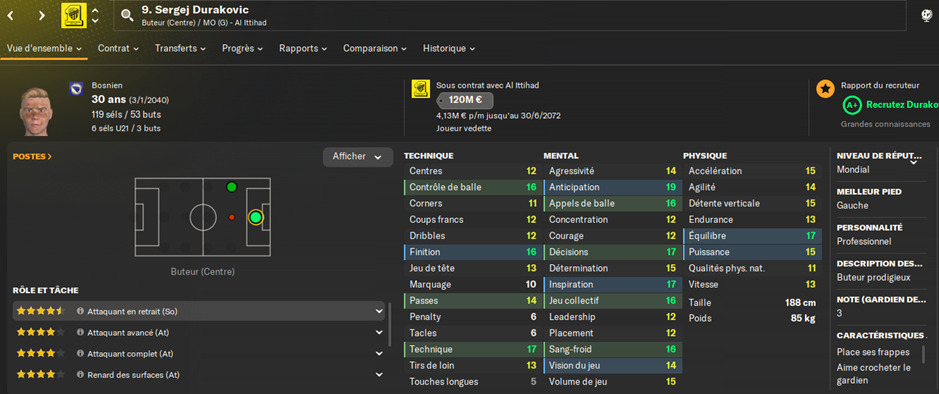Image resolution: width=939 pixels, height=394 pixels.
Task: Click the Recrutez Durakovic link
Action: point(902,105)
